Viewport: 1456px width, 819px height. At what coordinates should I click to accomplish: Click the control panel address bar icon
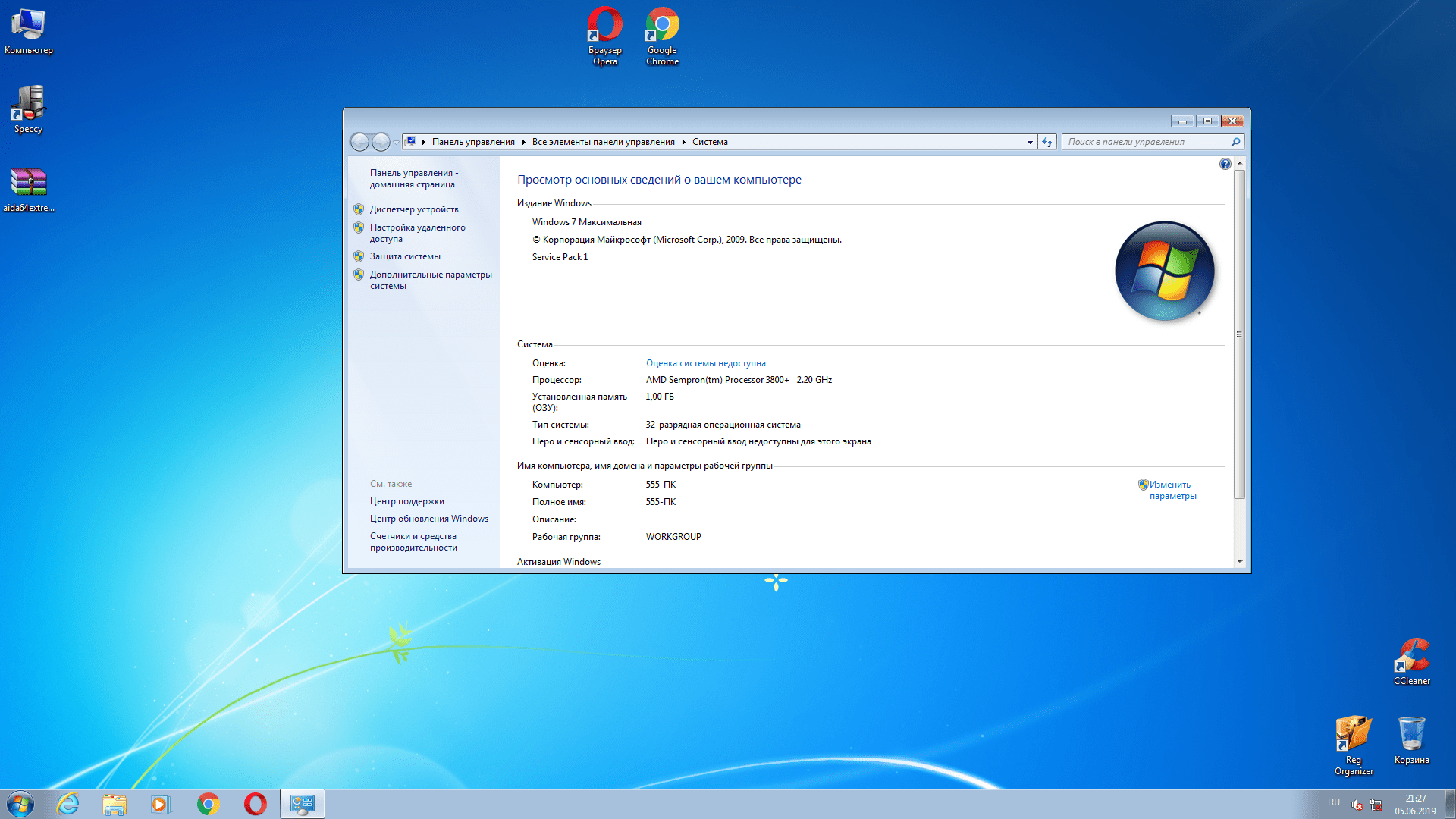(x=410, y=142)
